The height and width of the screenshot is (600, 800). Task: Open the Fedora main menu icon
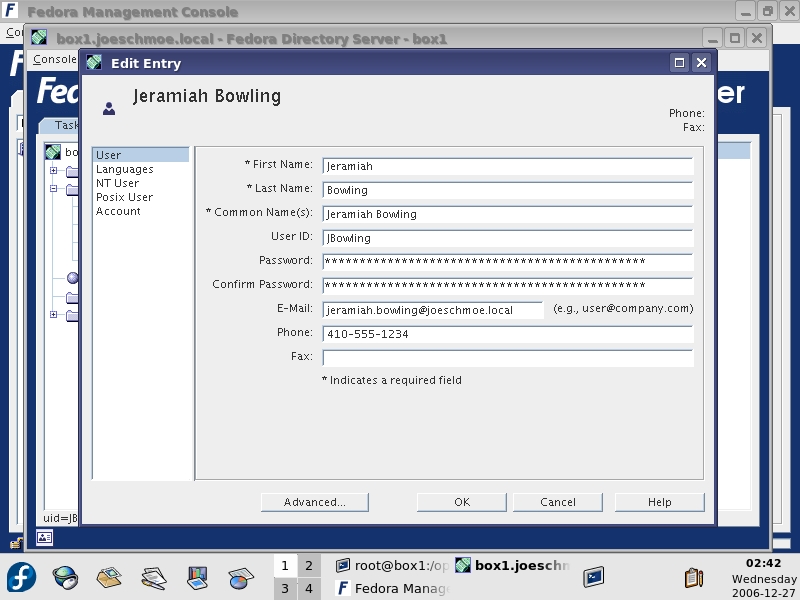tap(22, 577)
